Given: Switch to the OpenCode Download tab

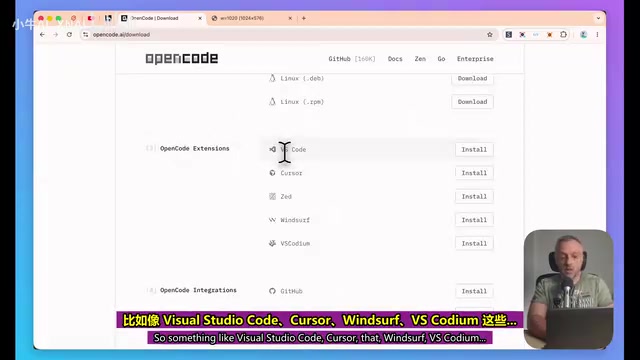Looking at the screenshot, I should pos(160,18).
